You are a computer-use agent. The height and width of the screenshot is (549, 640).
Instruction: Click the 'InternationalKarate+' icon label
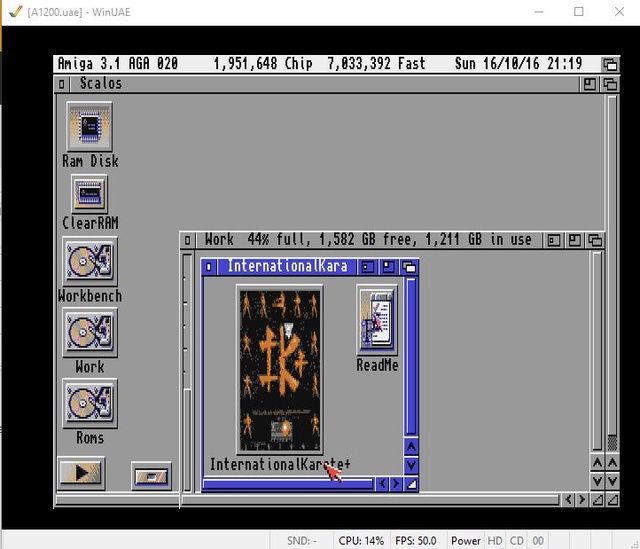[280, 464]
